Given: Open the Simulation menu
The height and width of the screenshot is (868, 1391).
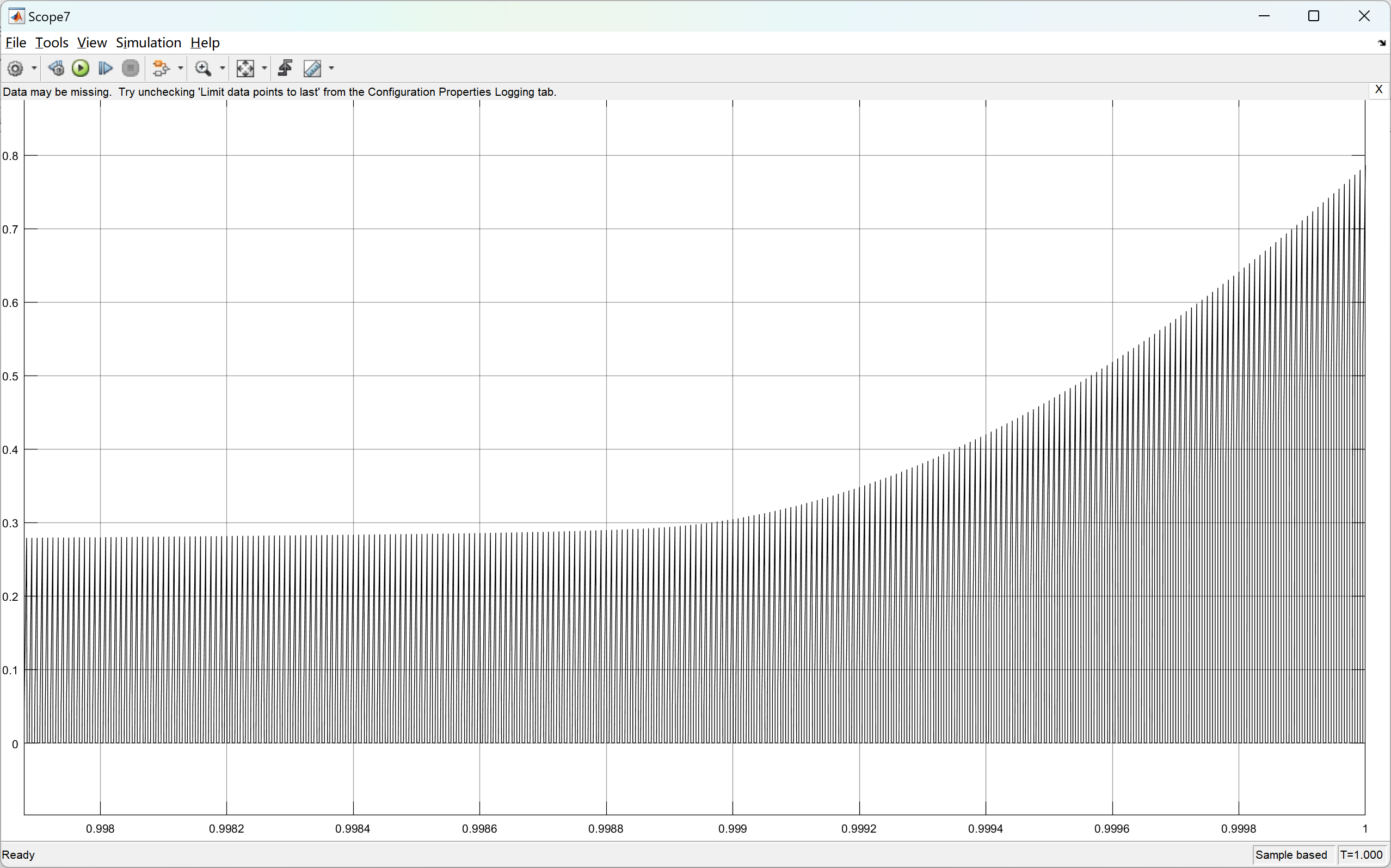Looking at the screenshot, I should tap(148, 42).
